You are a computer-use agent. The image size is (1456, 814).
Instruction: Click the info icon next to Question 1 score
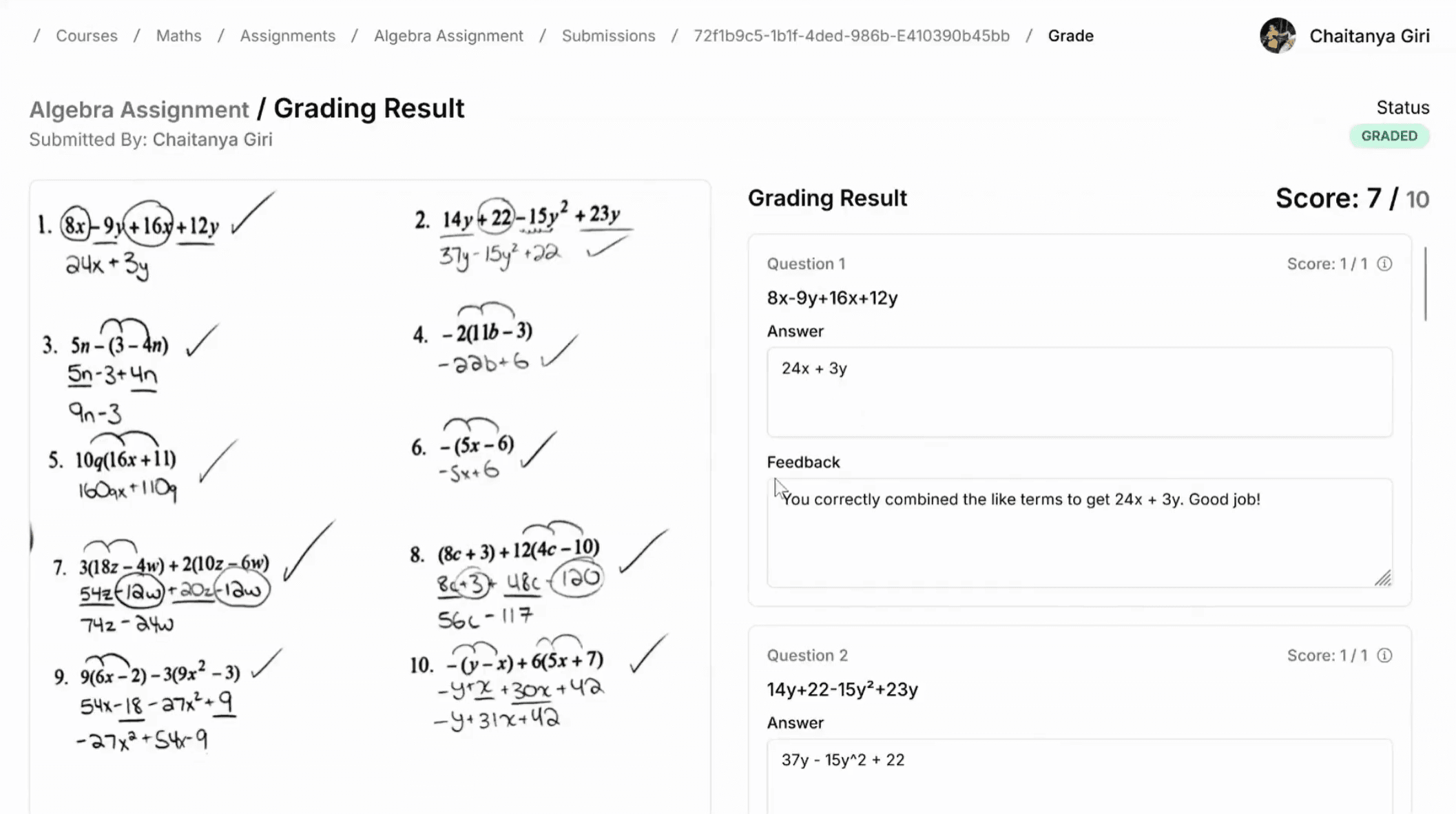pos(1384,264)
